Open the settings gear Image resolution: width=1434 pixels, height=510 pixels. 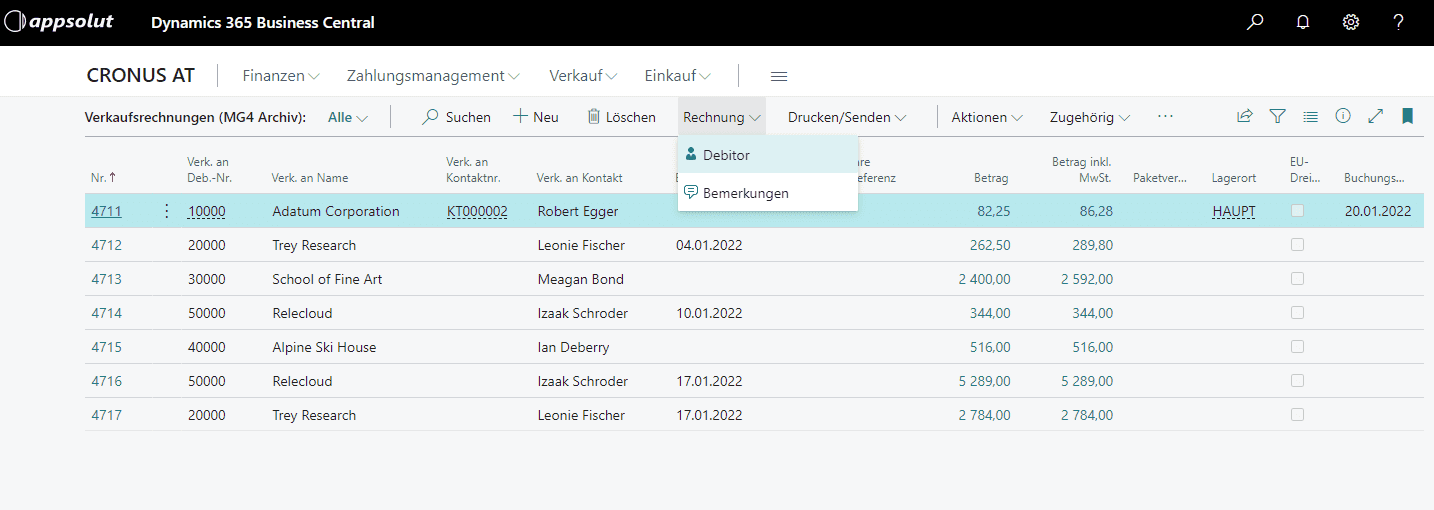click(x=1351, y=23)
